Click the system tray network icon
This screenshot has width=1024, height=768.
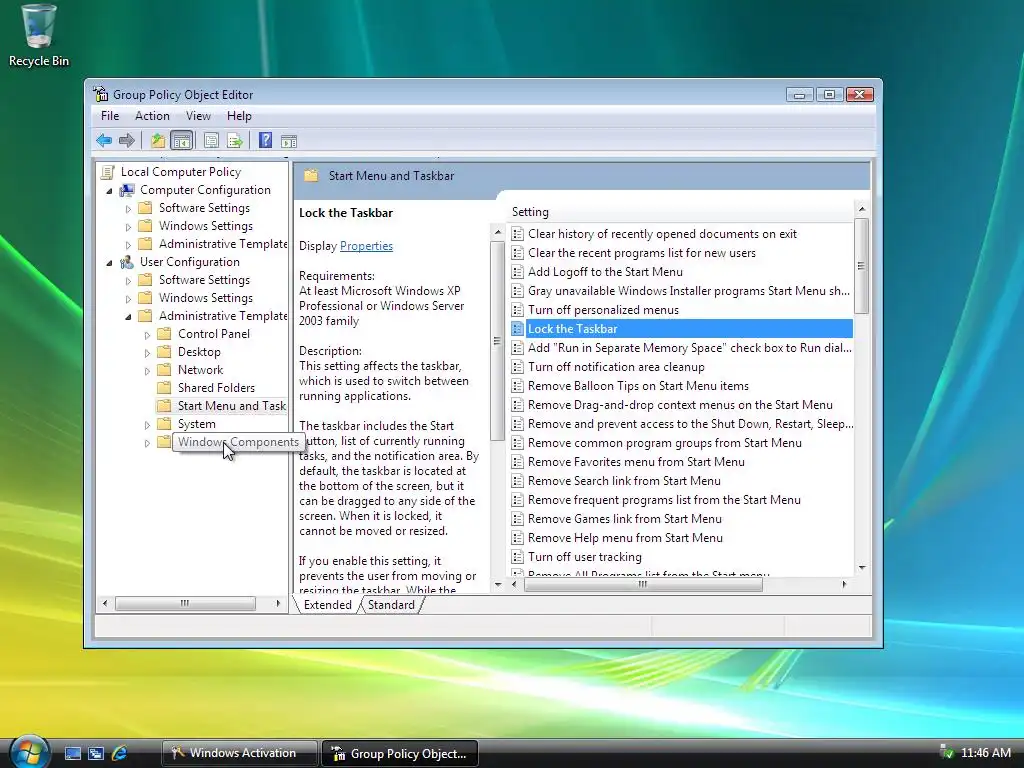pyautogui.click(x=946, y=752)
